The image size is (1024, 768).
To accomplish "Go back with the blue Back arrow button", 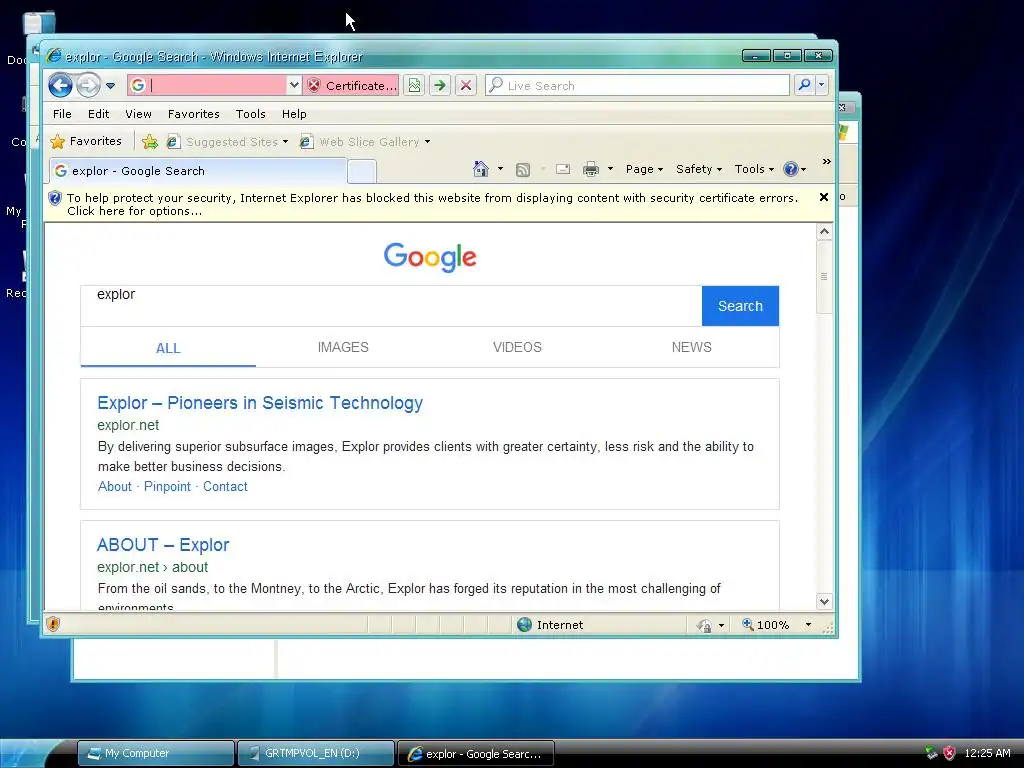I will [x=60, y=86].
